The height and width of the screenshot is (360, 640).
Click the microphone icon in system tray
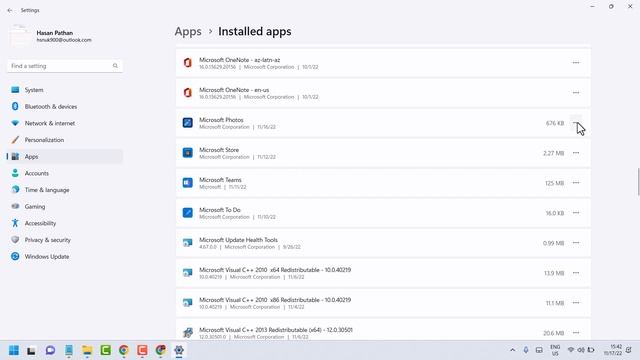(526, 350)
